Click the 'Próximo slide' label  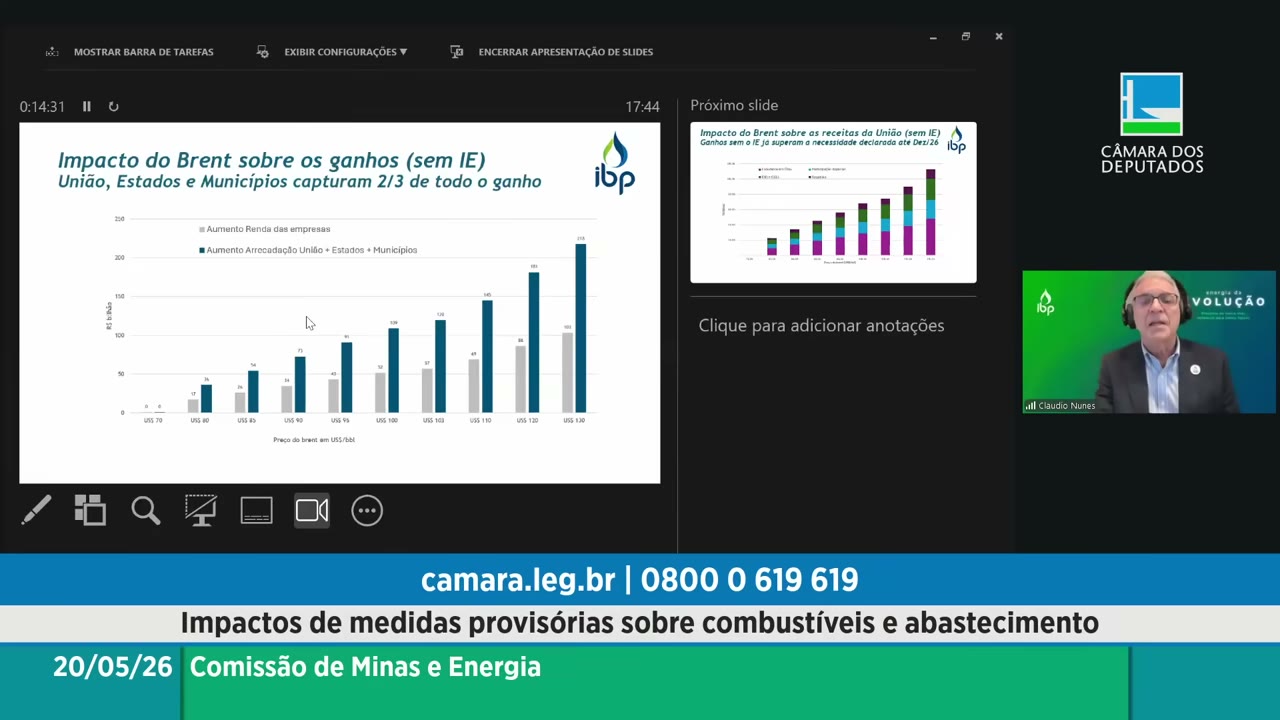point(734,105)
